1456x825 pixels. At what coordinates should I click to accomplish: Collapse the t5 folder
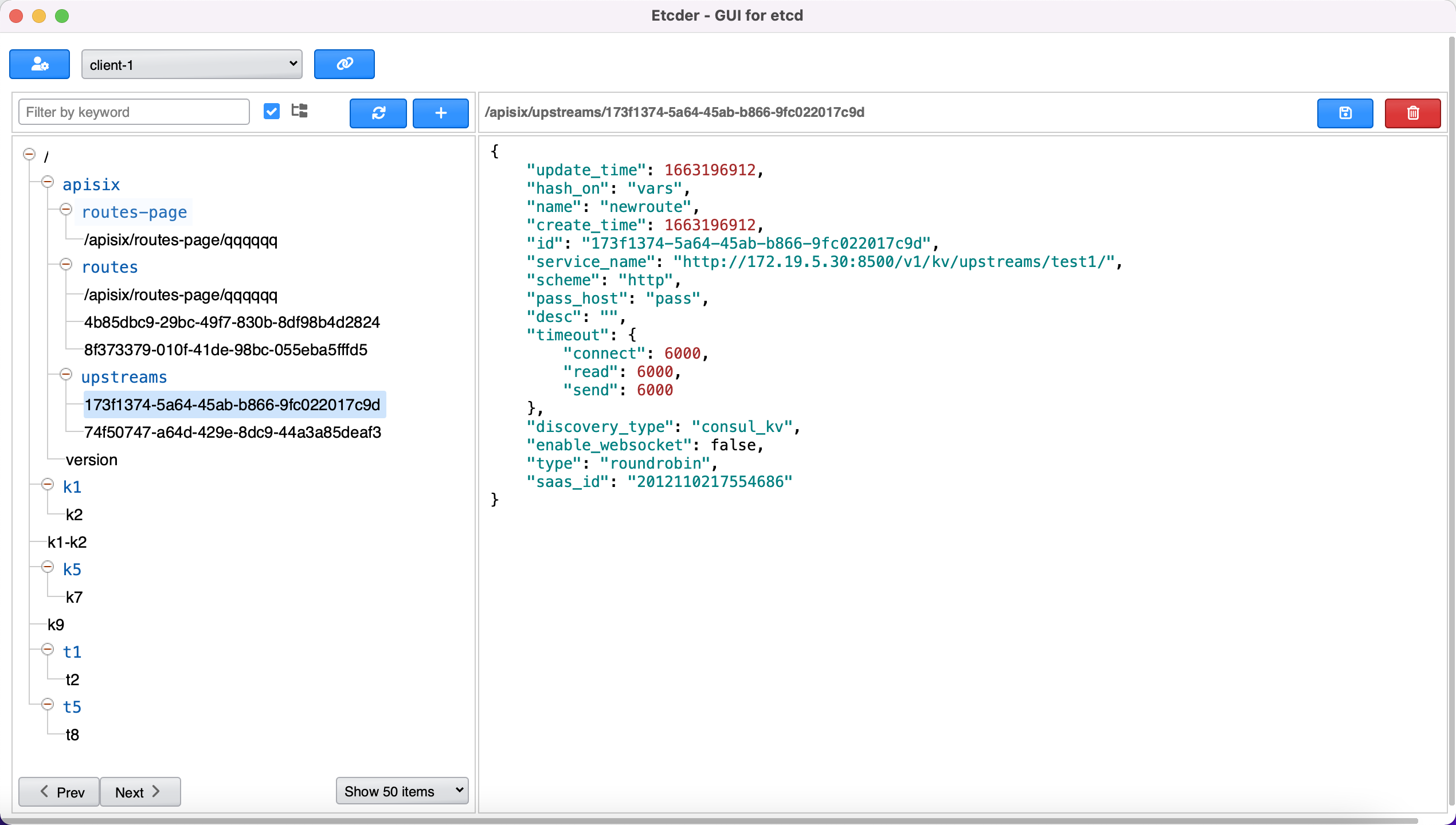click(48, 705)
